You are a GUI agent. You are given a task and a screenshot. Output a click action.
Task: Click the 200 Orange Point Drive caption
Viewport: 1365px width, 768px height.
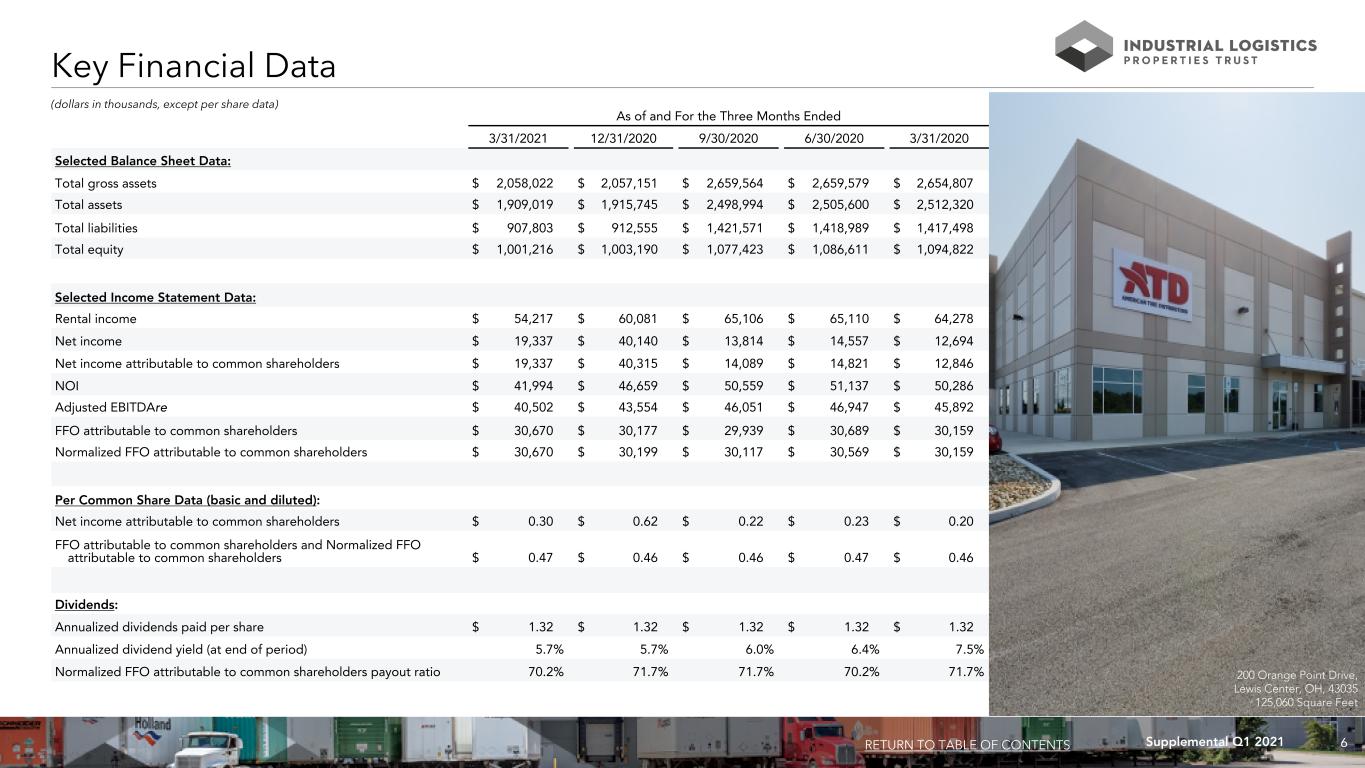pyautogui.click(x=1297, y=689)
